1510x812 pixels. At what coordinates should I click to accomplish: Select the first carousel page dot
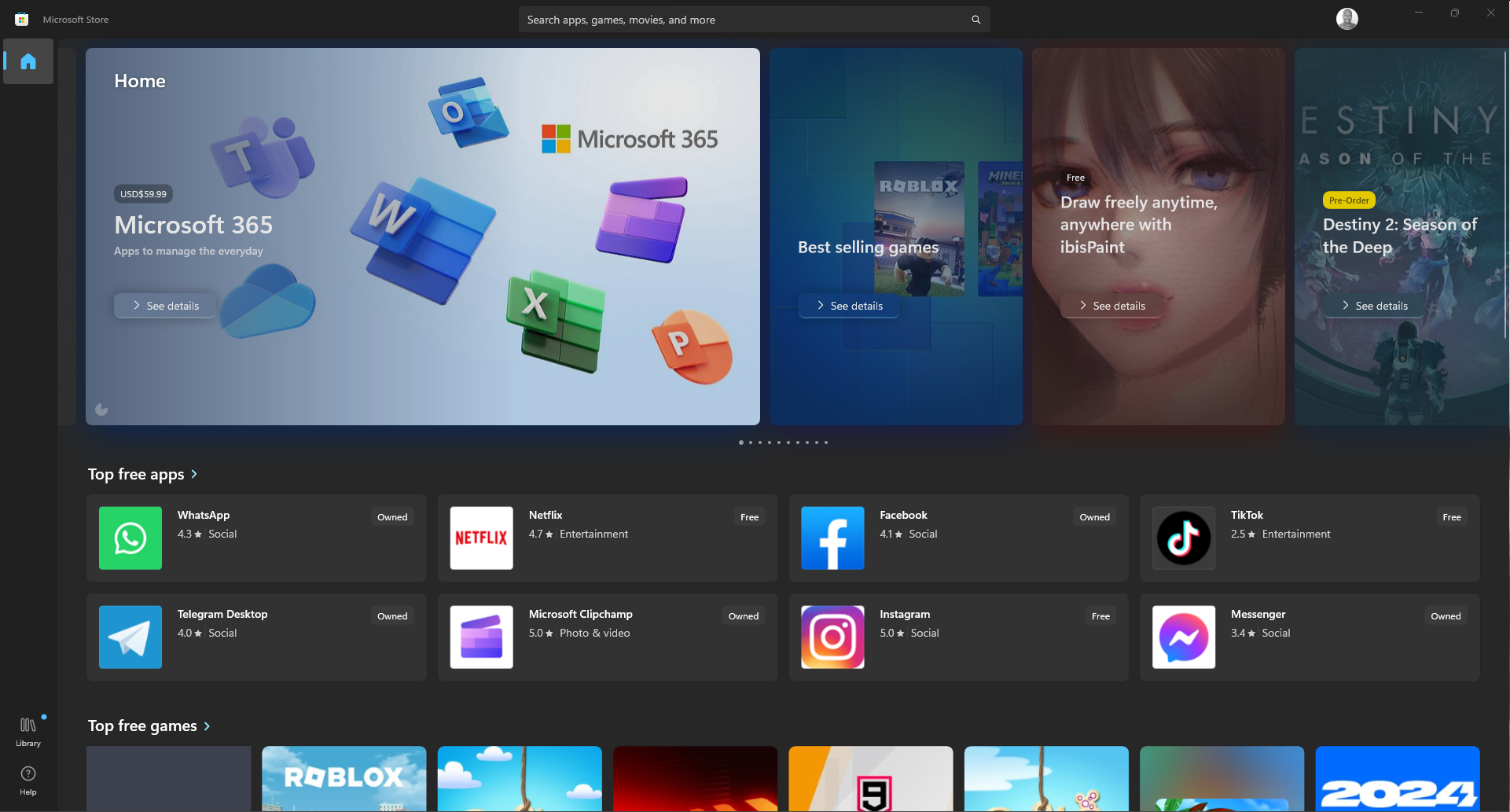coord(741,443)
